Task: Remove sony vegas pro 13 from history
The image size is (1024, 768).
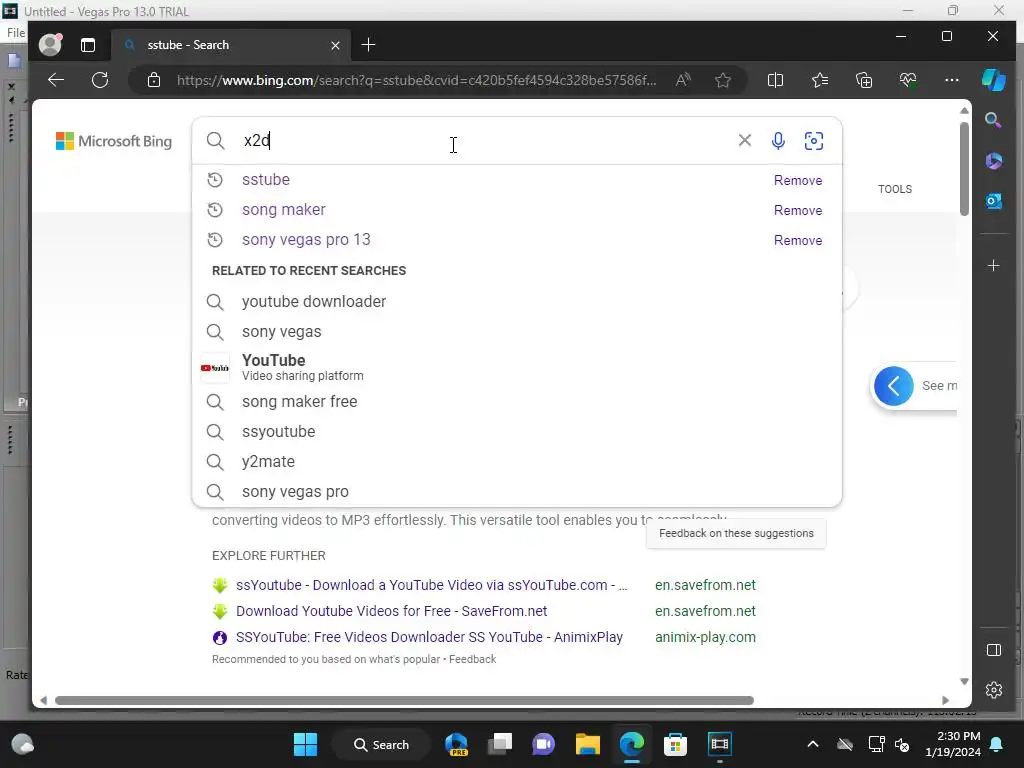Action: [x=797, y=240]
